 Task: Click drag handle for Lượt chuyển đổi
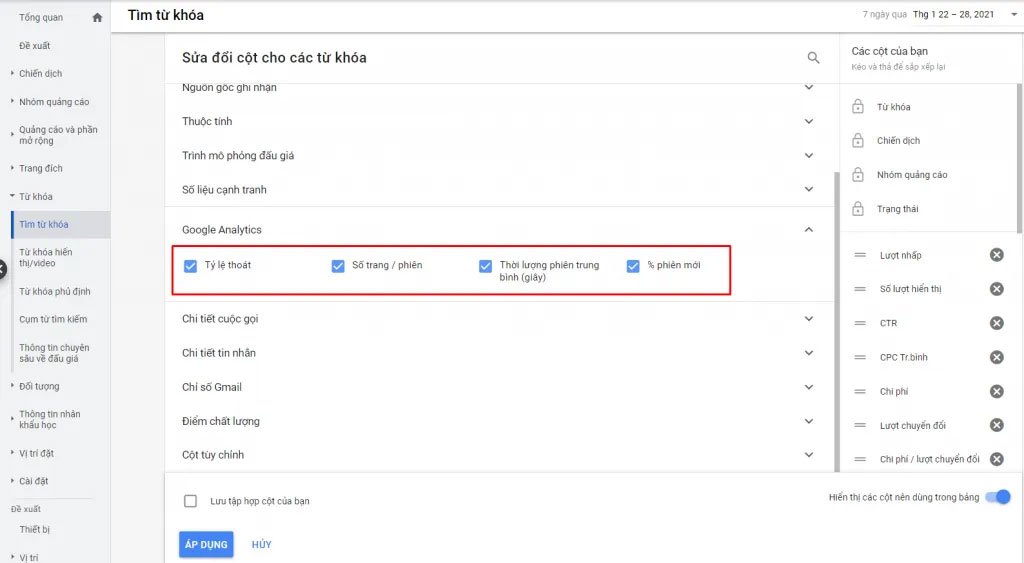point(860,425)
